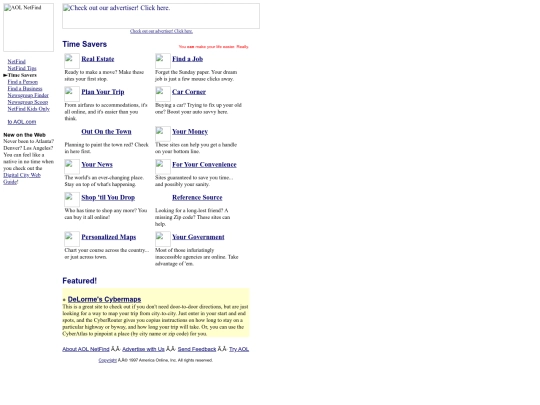The height and width of the screenshot is (405, 540).
Task: Click the red 'You can make your life easier' tagline
Action: (x=214, y=46)
